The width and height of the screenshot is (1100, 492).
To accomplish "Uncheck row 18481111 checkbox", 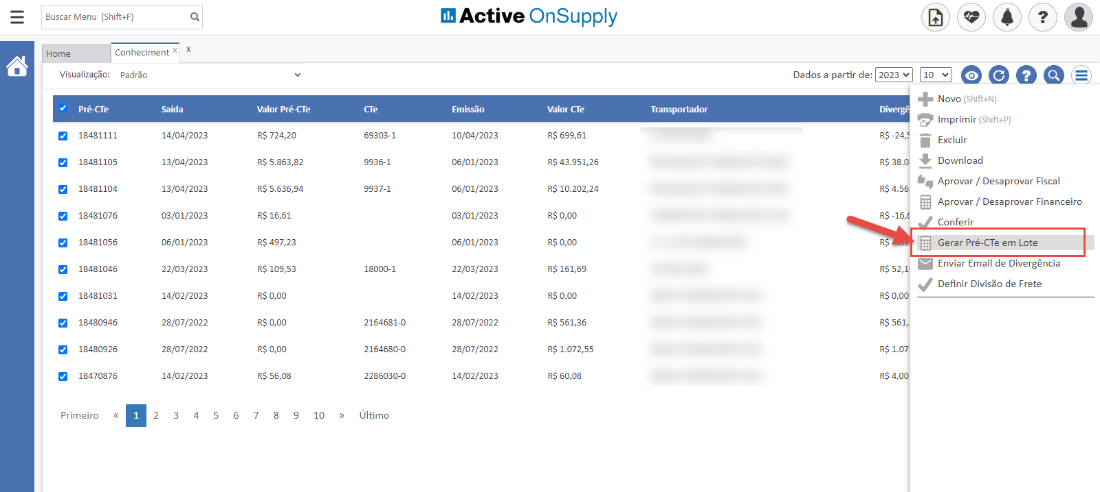I will coord(63,136).
